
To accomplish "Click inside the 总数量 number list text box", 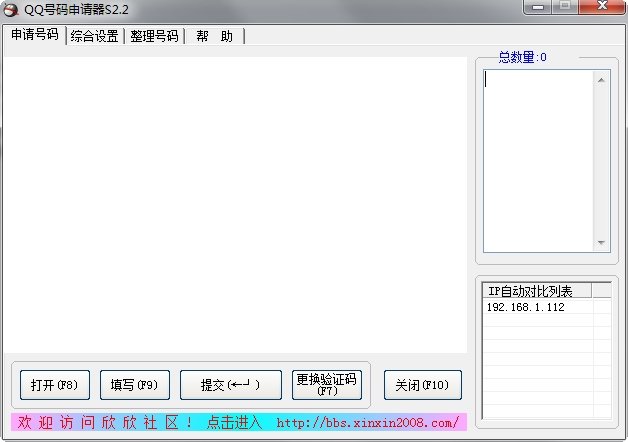I will (x=538, y=161).
